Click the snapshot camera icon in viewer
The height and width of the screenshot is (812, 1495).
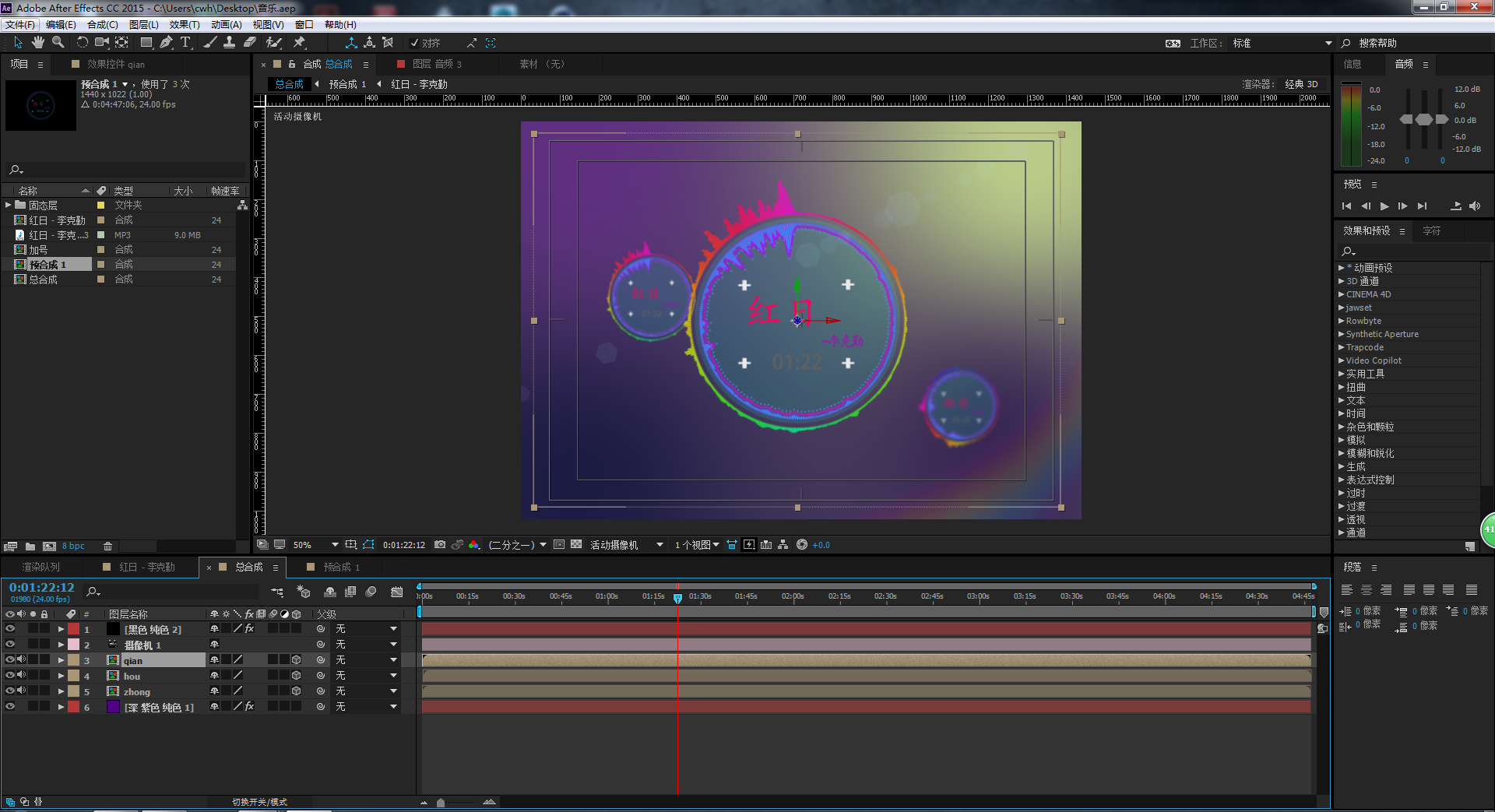click(440, 545)
